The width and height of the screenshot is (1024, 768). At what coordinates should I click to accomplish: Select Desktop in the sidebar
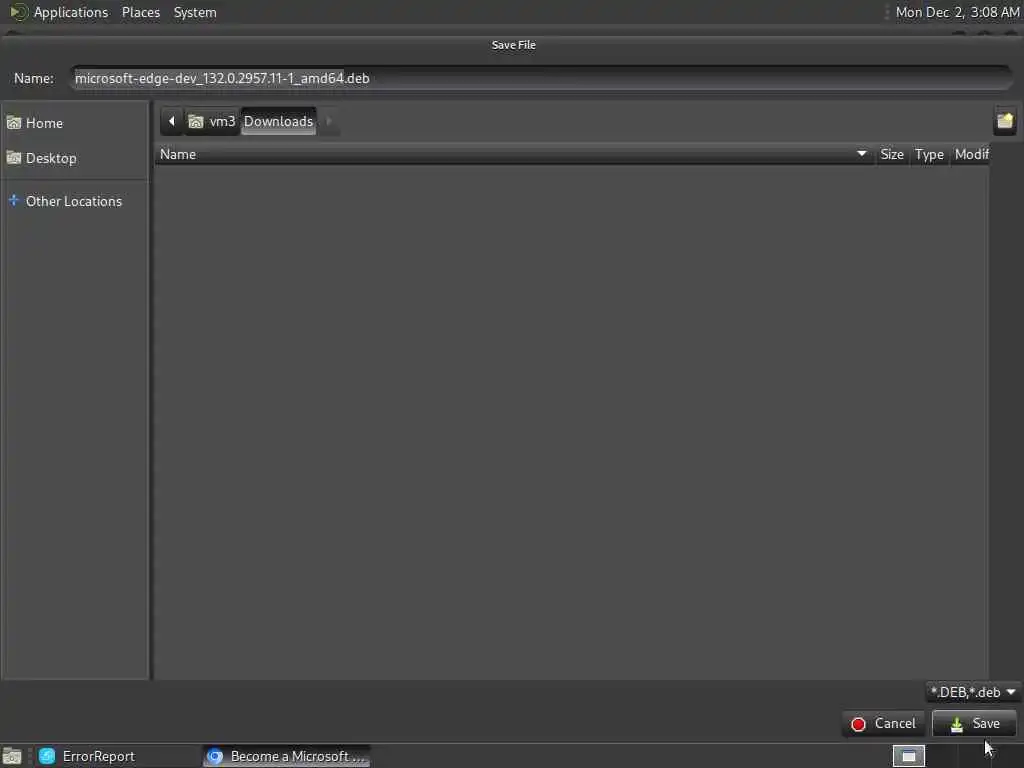coord(74,158)
